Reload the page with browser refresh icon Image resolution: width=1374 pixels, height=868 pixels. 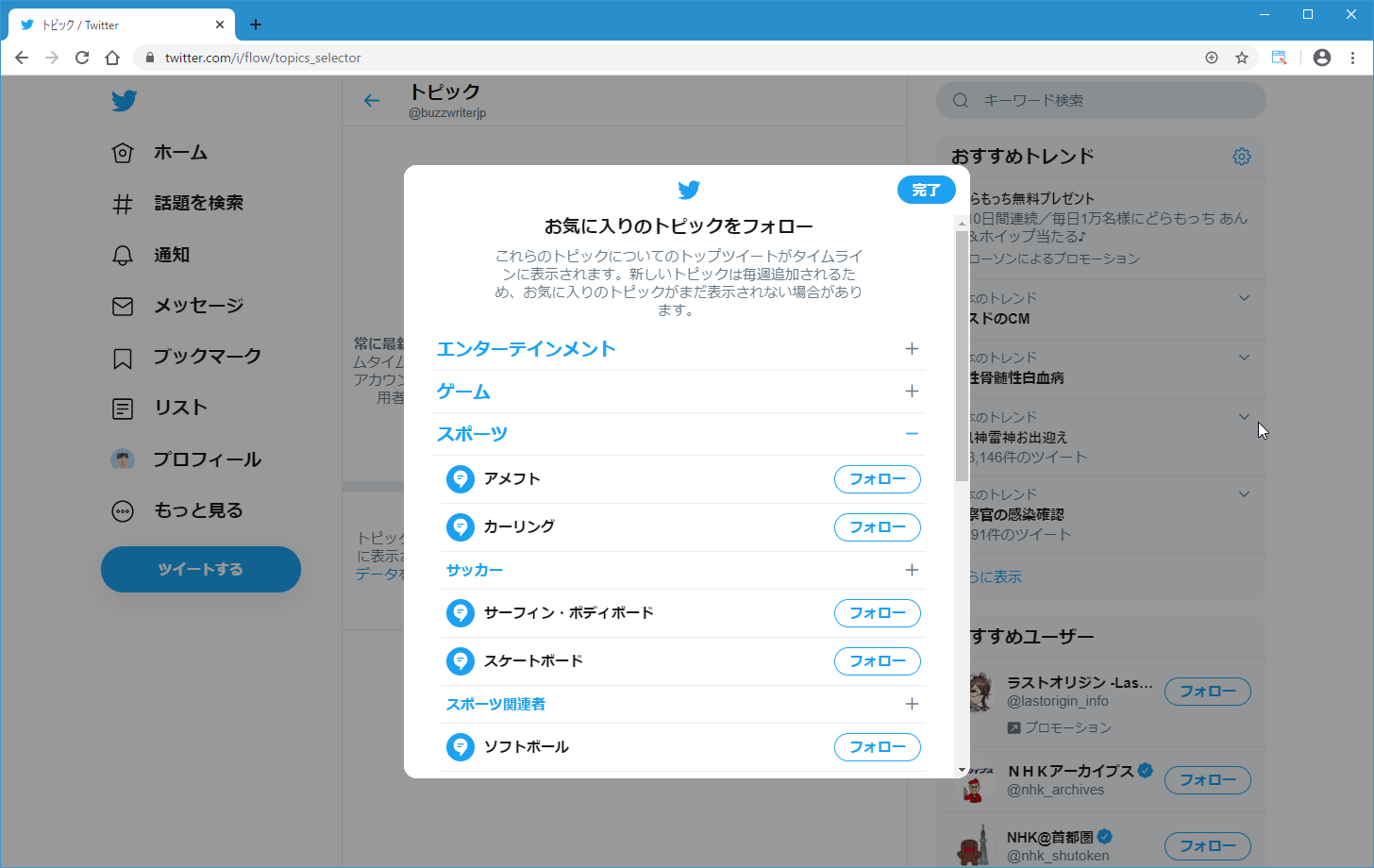(x=82, y=58)
